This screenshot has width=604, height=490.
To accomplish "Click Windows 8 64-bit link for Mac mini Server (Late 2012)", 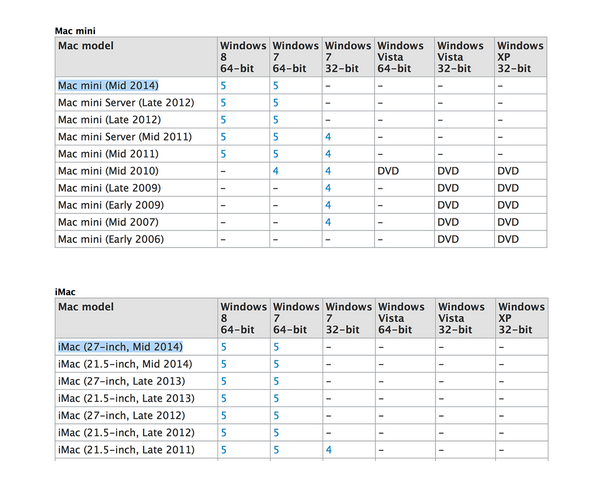I will coord(223,103).
